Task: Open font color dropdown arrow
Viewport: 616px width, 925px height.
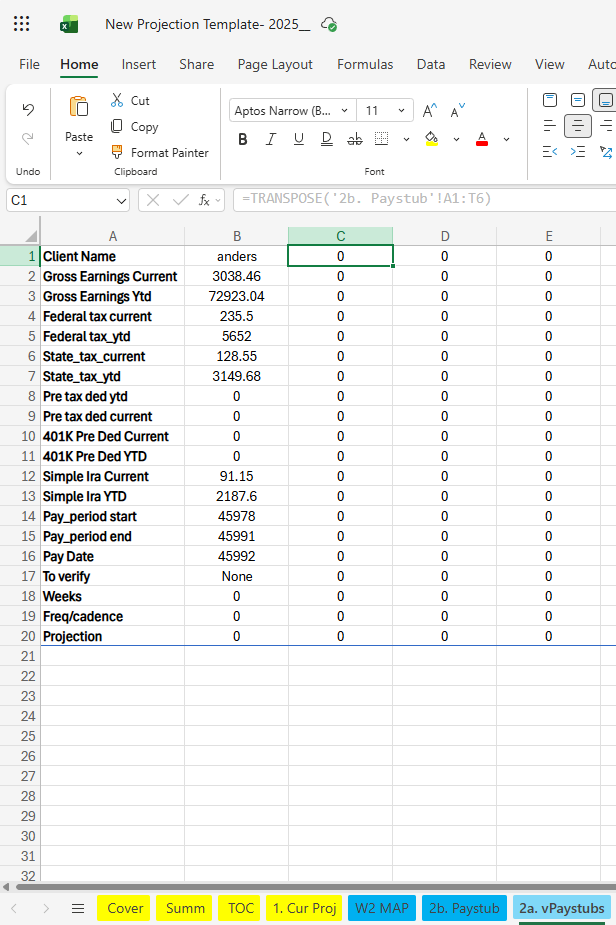Action: (506, 139)
